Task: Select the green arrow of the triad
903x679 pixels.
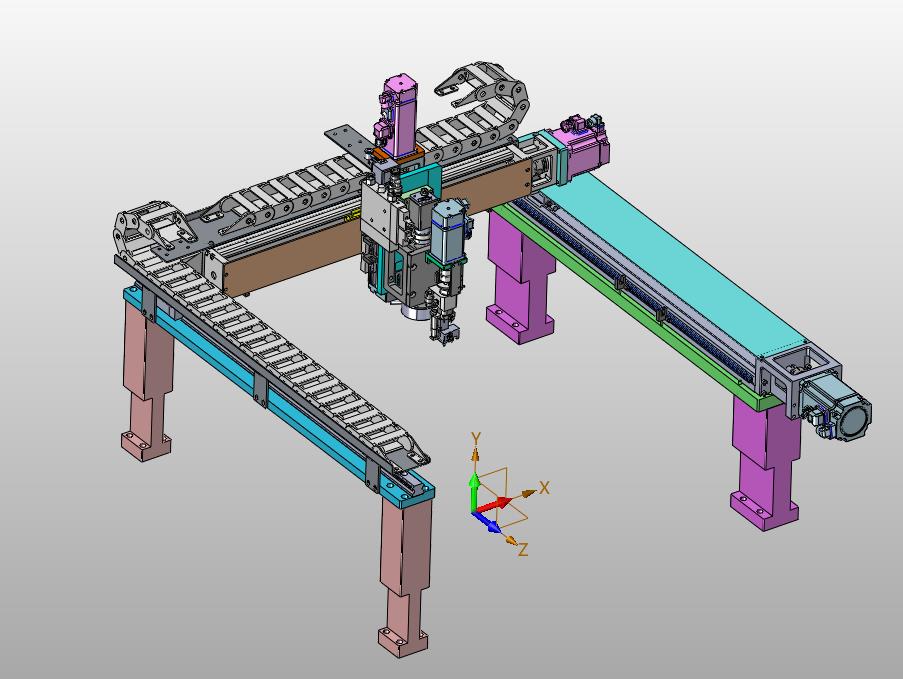Action: 474,490
